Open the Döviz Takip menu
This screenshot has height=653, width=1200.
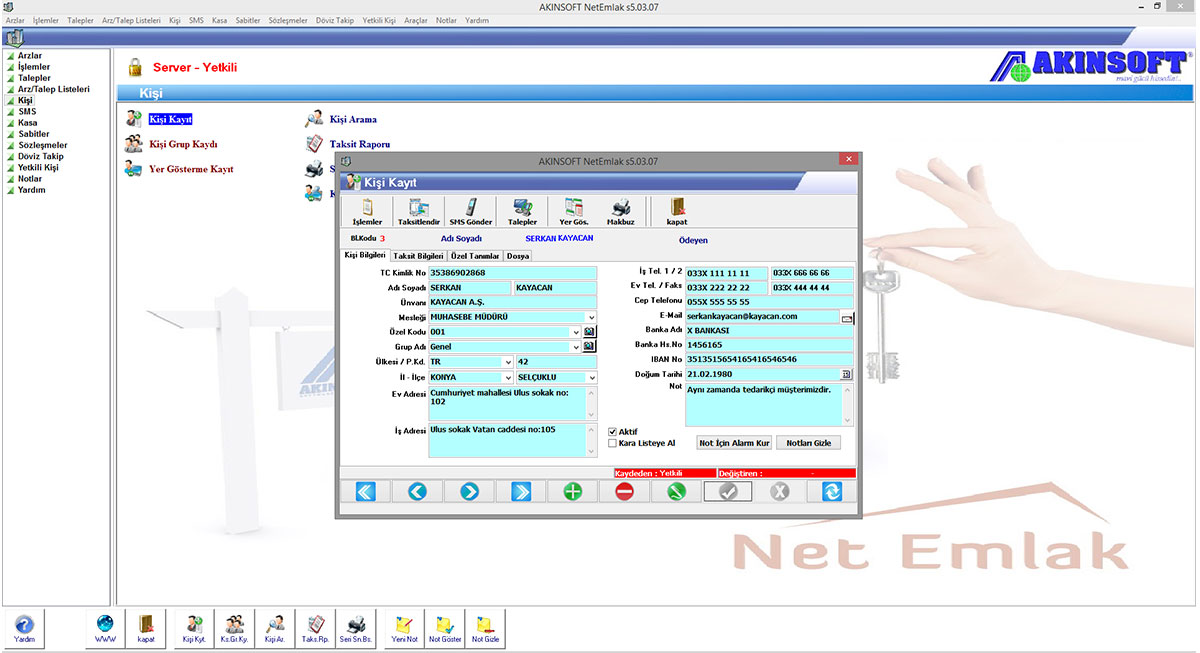pos(336,19)
